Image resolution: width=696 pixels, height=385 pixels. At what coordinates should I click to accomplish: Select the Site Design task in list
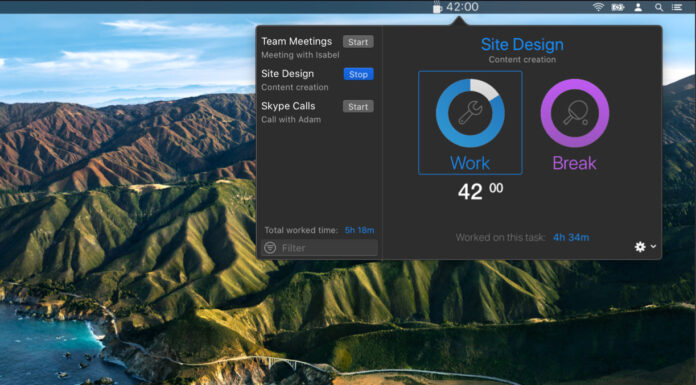coord(317,80)
